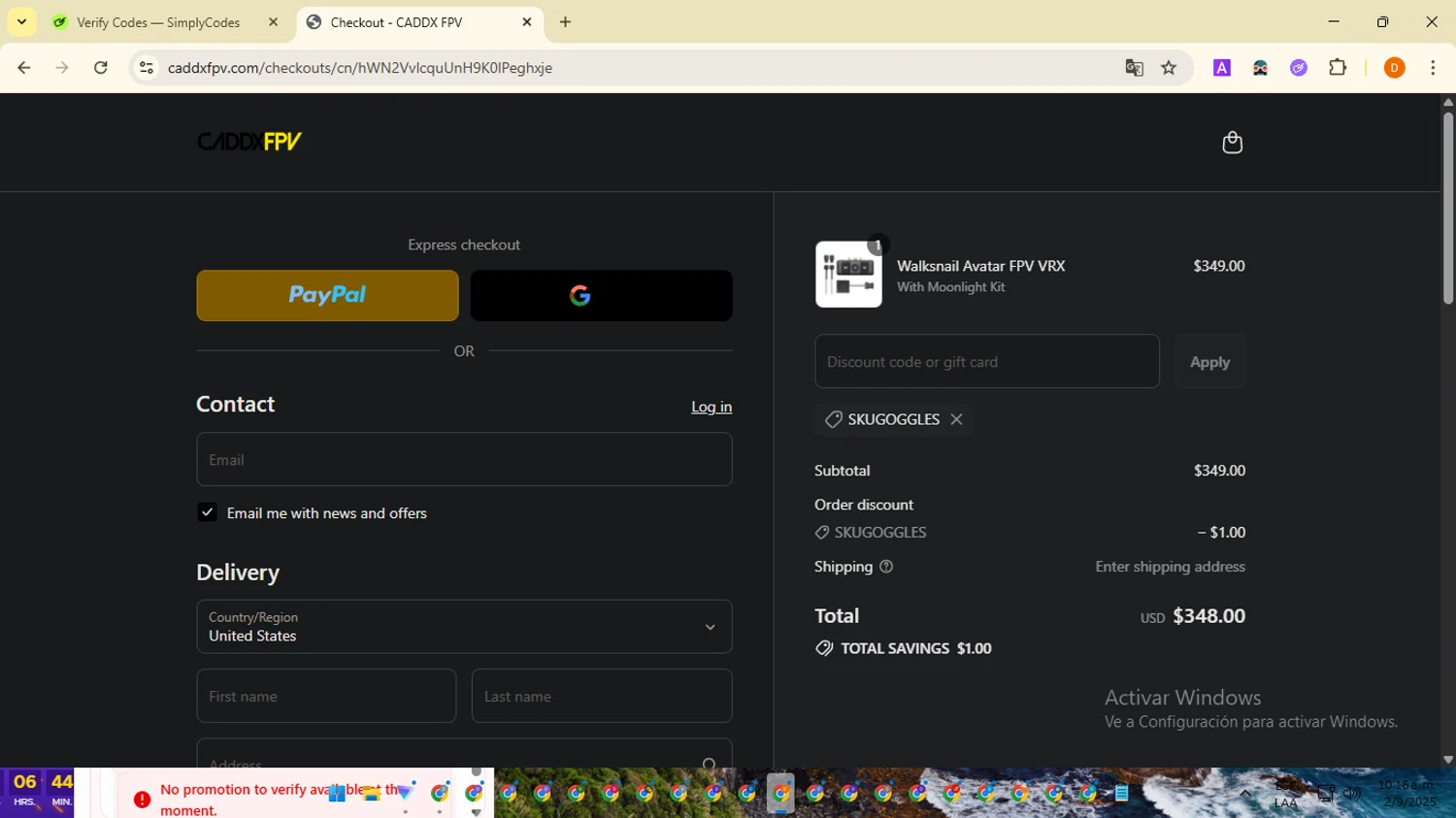
Task: Open the Extensions puzzle icon
Action: pos(1338,67)
